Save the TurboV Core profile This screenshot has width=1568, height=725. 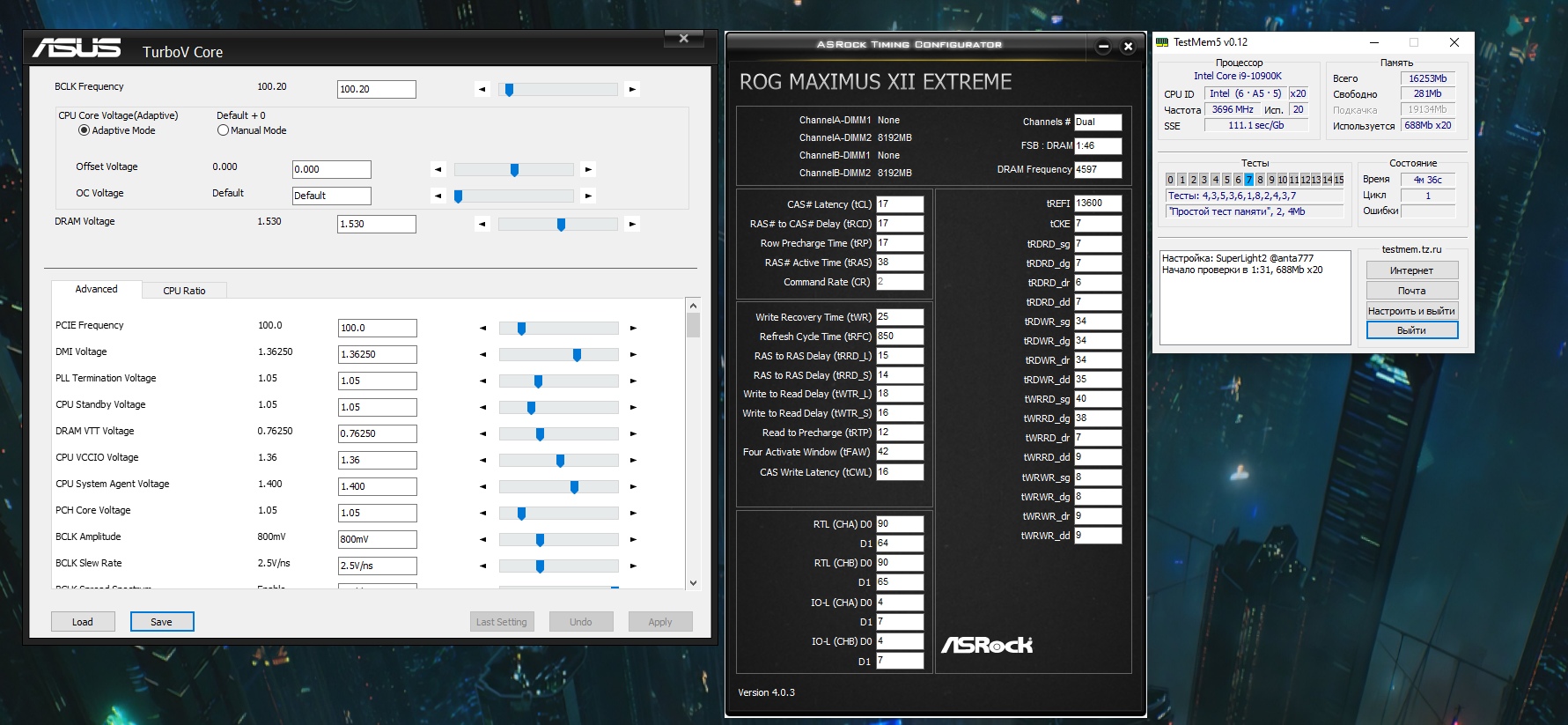coord(162,622)
